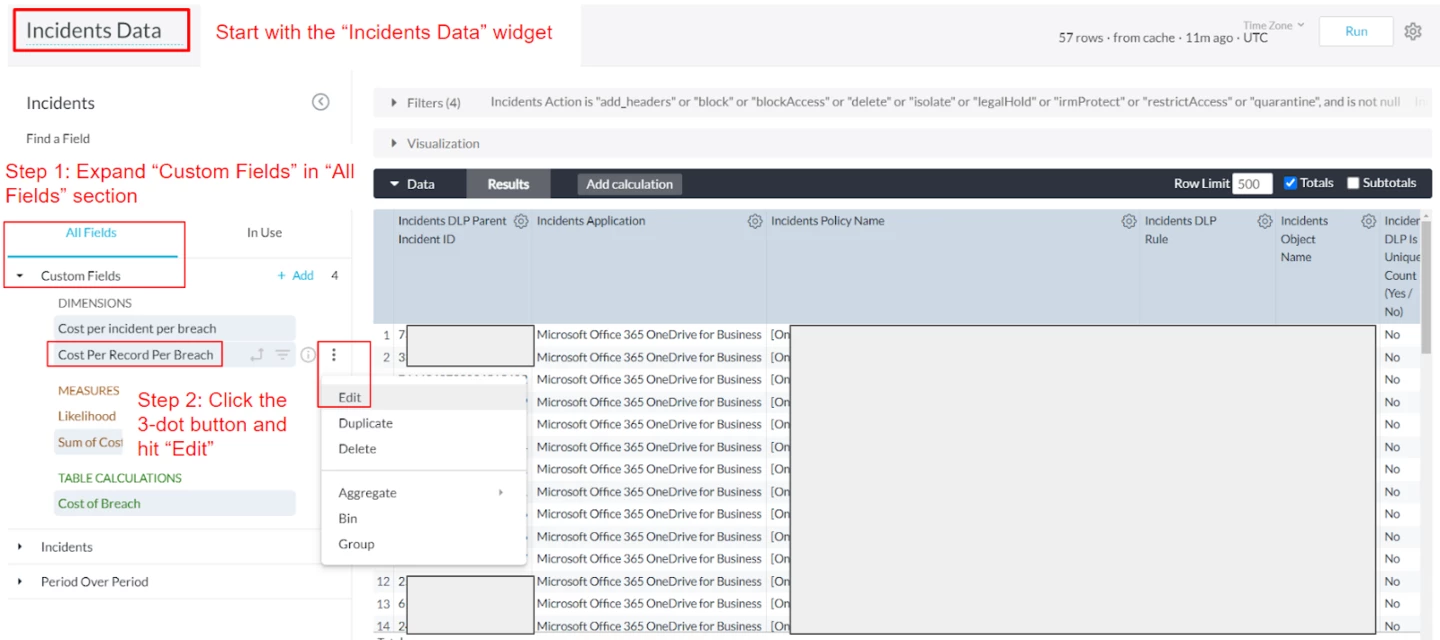Click the '57 rows · from cache' status text

[x=1117, y=38]
